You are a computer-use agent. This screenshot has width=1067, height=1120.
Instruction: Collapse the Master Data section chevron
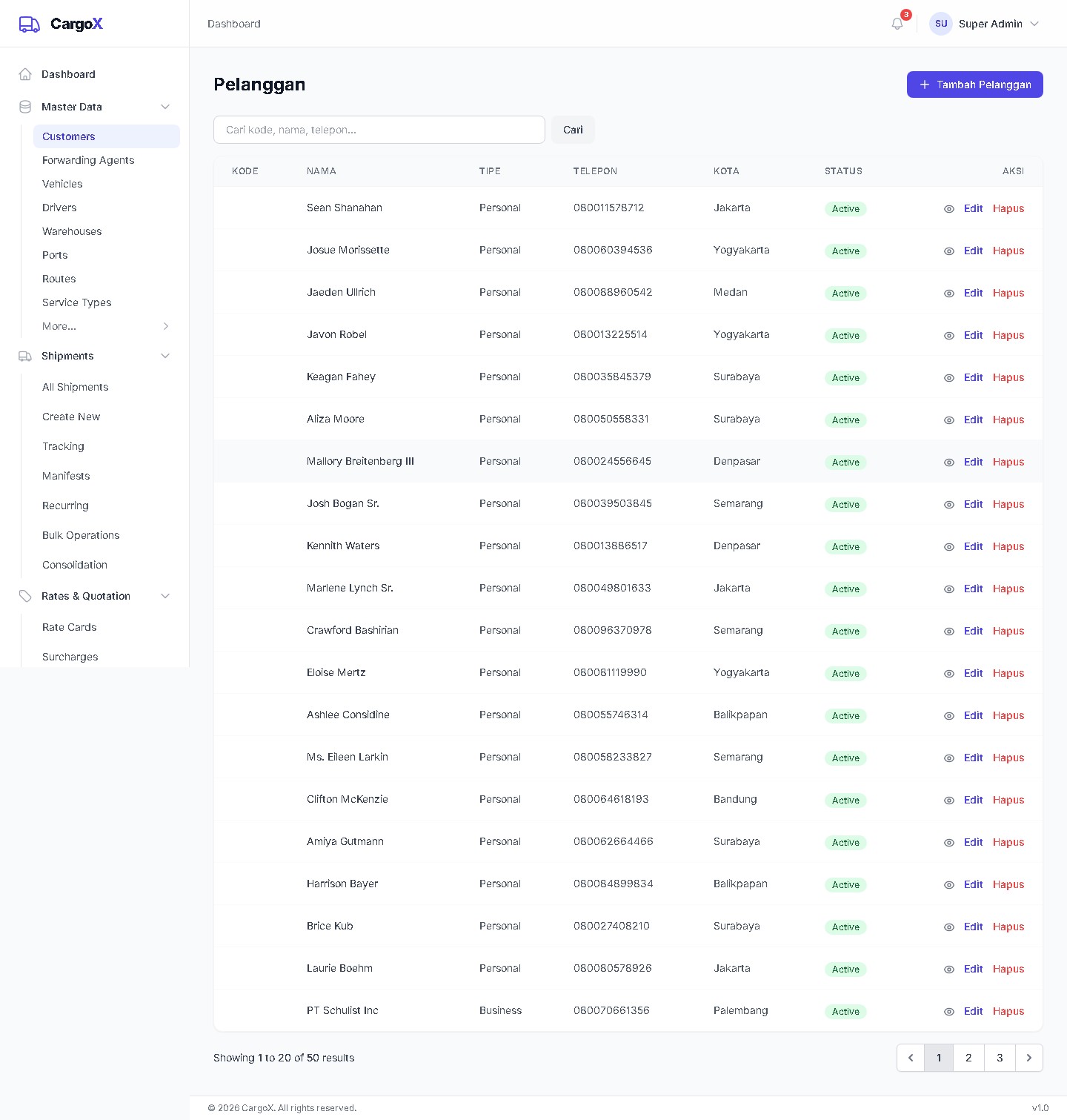[x=165, y=107]
